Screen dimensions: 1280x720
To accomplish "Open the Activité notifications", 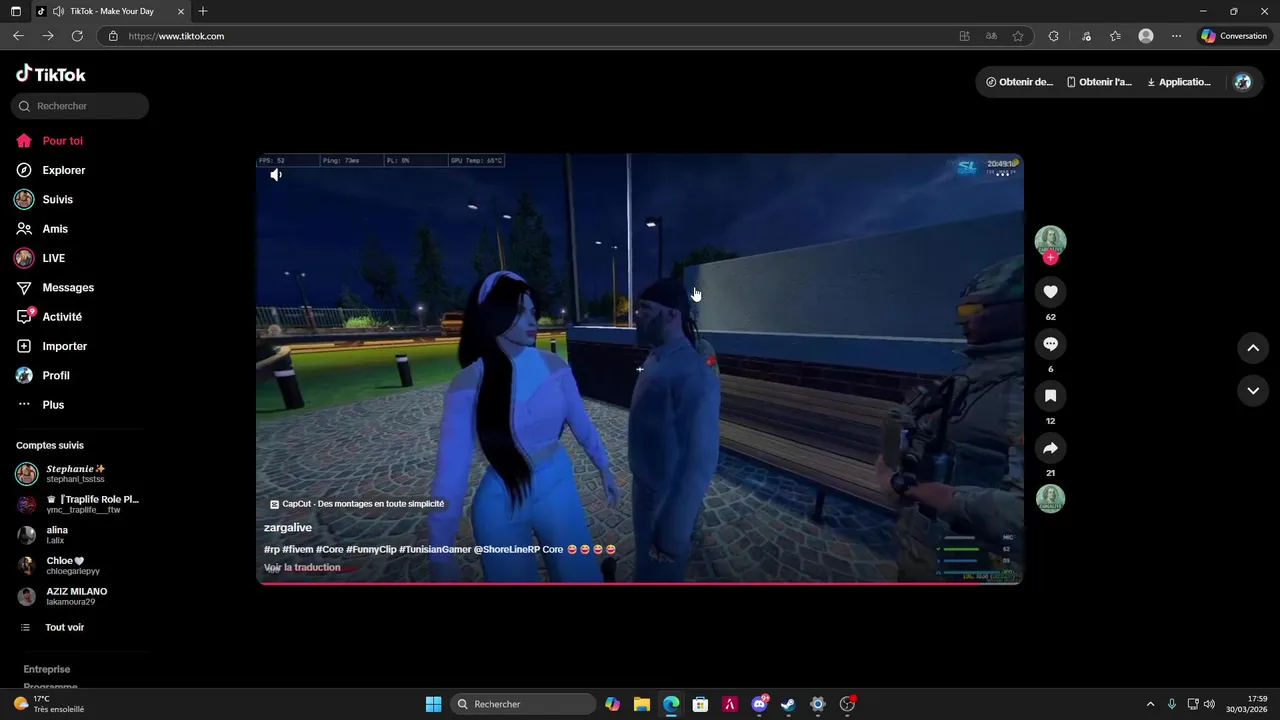I will coord(62,317).
